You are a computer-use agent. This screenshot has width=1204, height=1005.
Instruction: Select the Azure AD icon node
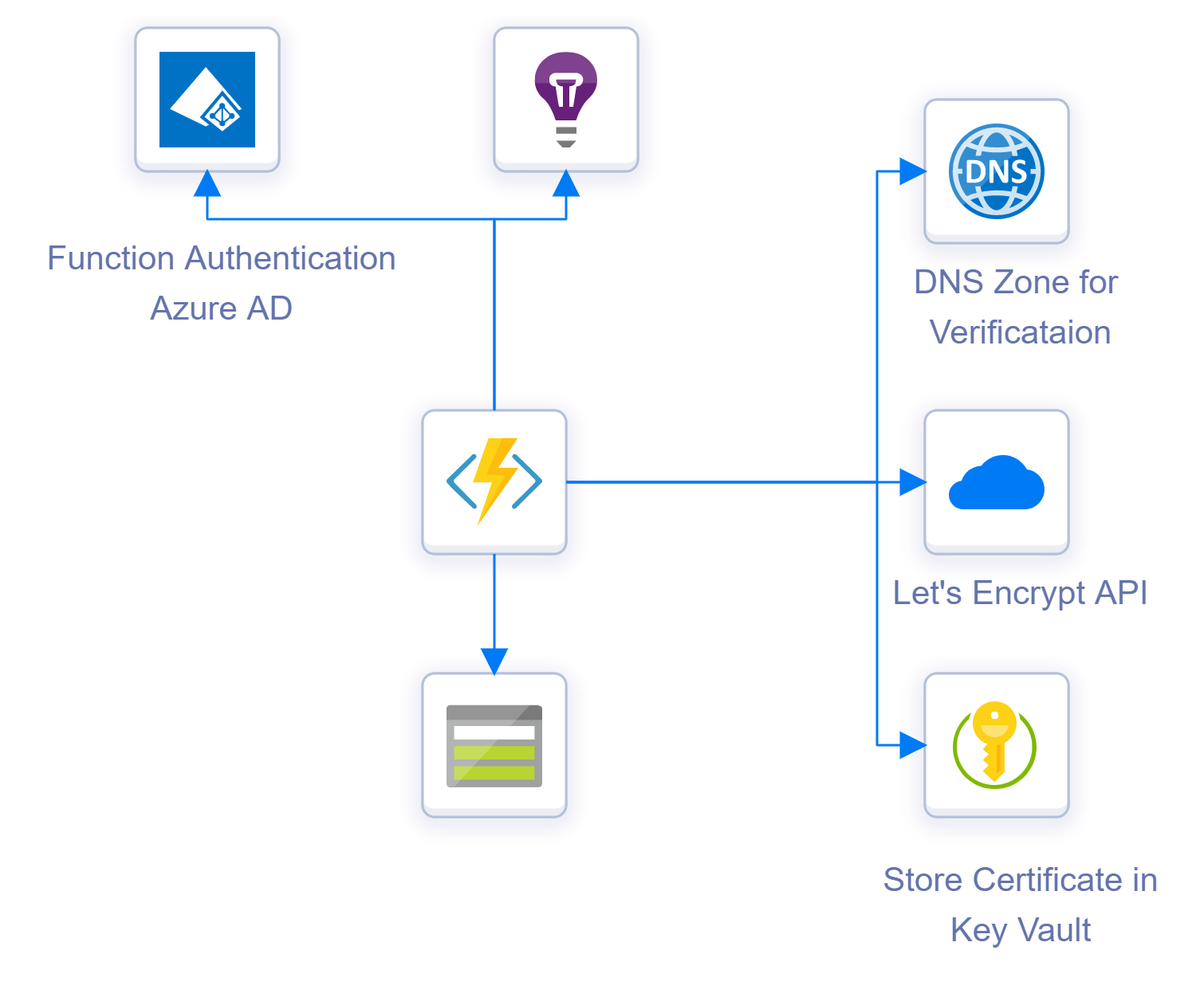click(x=207, y=100)
